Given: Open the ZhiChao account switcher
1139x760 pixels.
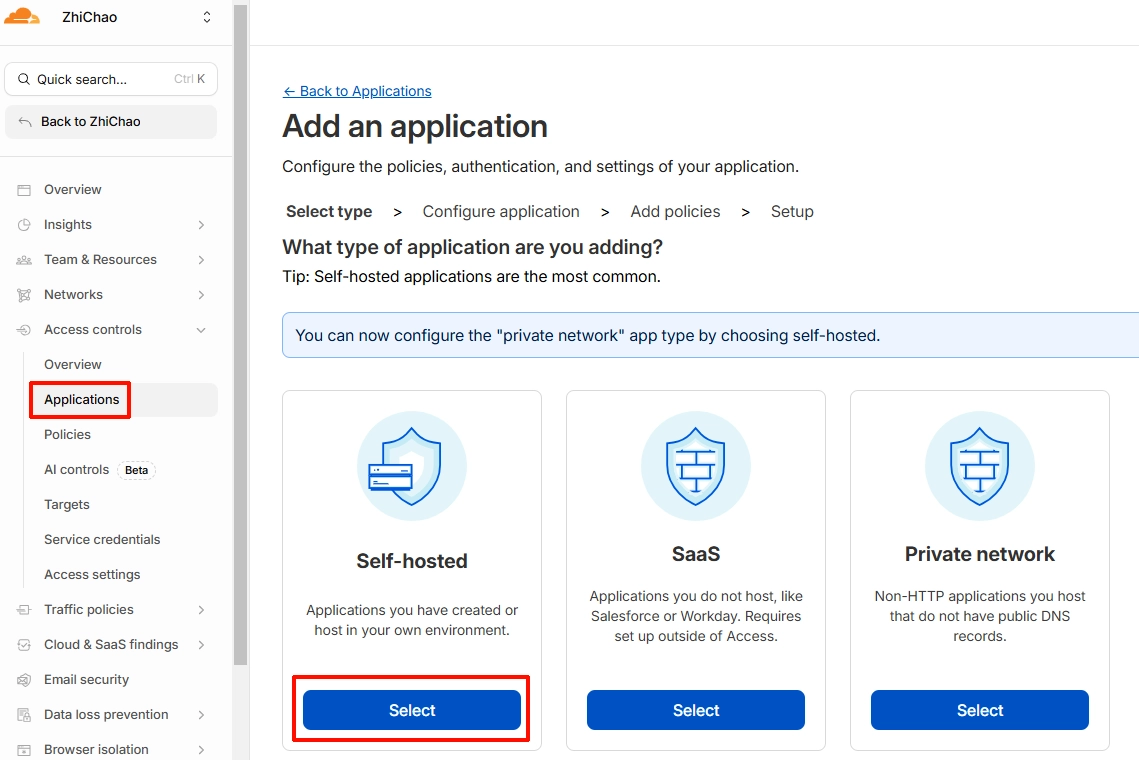Looking at the screenshot, I should pyautogui.click(x=207, y=17).
